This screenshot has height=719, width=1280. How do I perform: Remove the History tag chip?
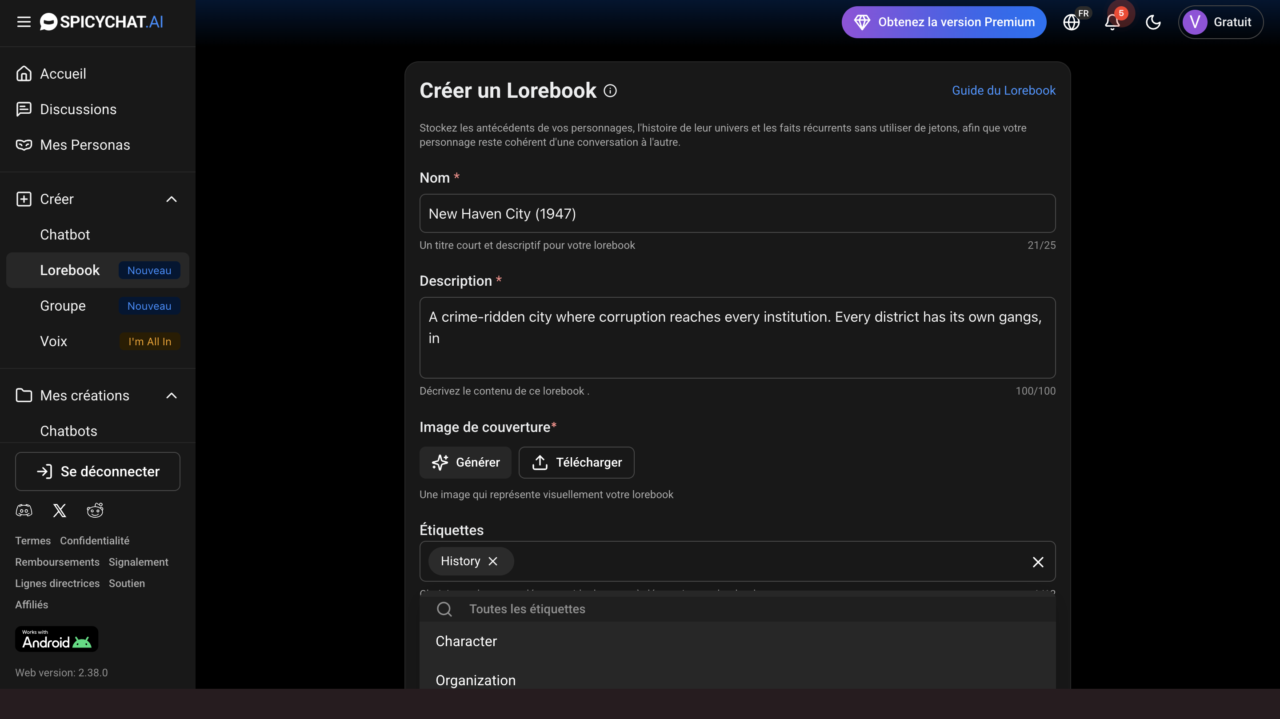click(x=493, y=561)
